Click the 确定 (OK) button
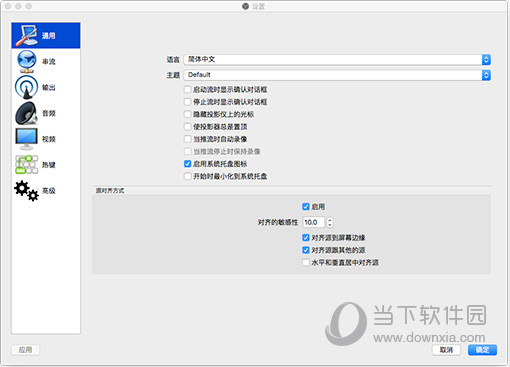Image resolution: width=510 pixels, height=367 pixels. [482, 350]
